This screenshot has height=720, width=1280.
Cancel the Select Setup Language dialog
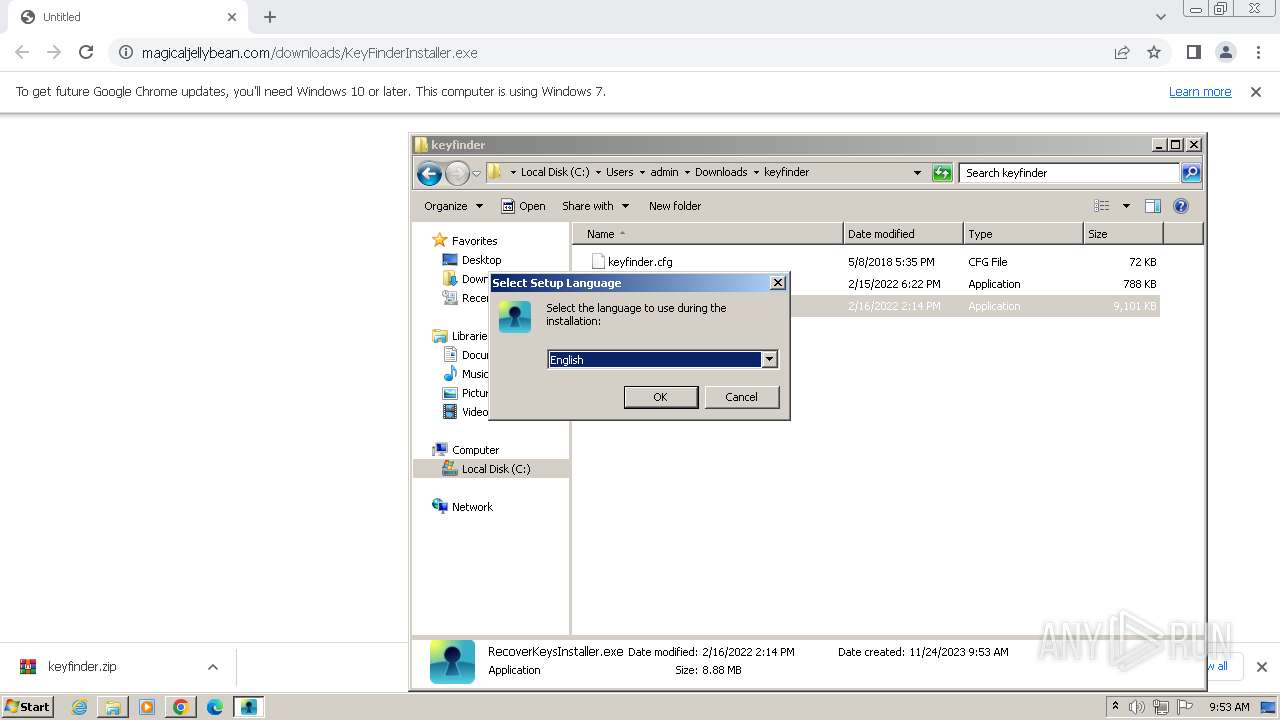pyautogui.click(x=741, y=397)
